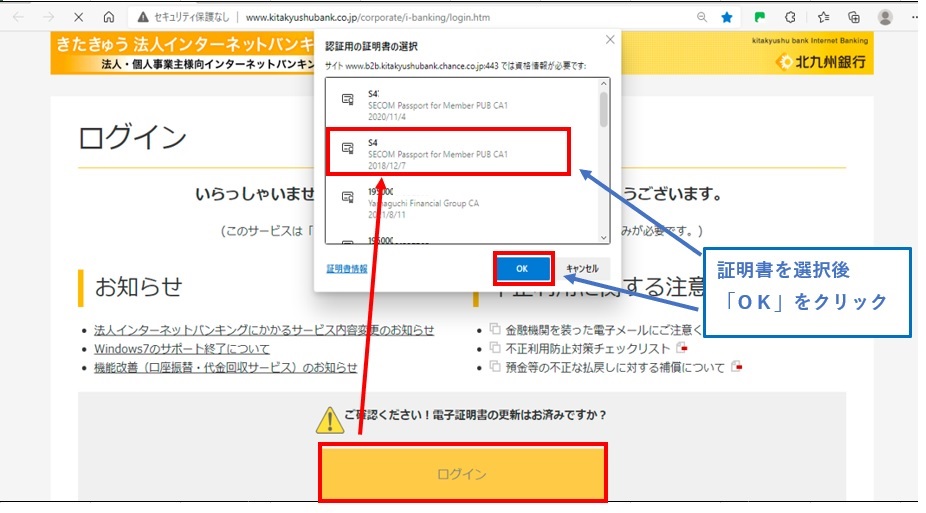This screenshot has height=513, width=926.
Task: Click the back navigation arrow
Action: (x=18, y=17)
